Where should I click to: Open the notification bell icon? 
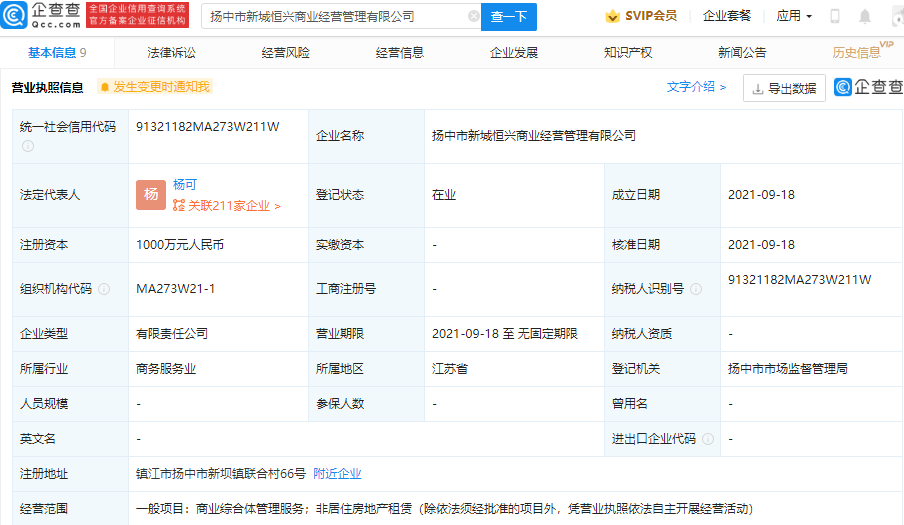(x=864, y=16)
